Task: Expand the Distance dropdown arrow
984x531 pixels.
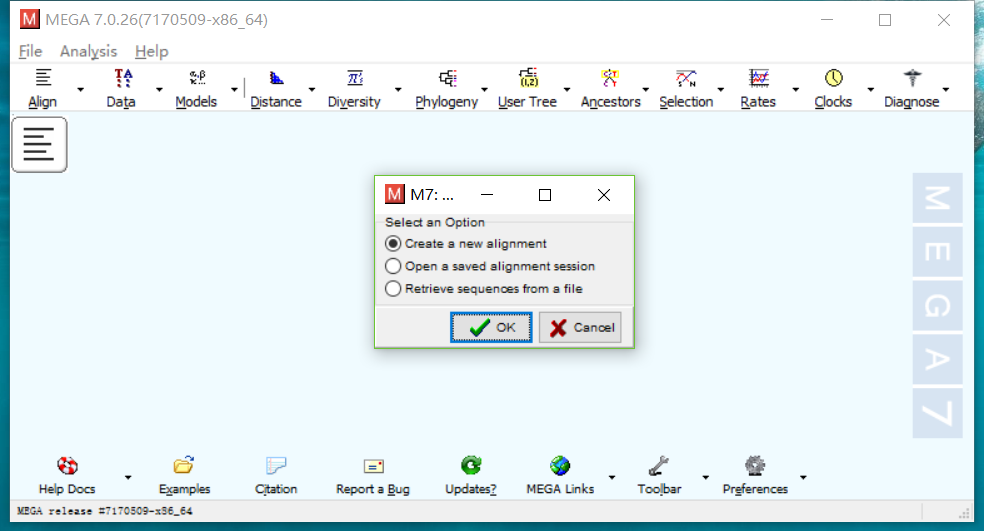Action: [312, 90]
